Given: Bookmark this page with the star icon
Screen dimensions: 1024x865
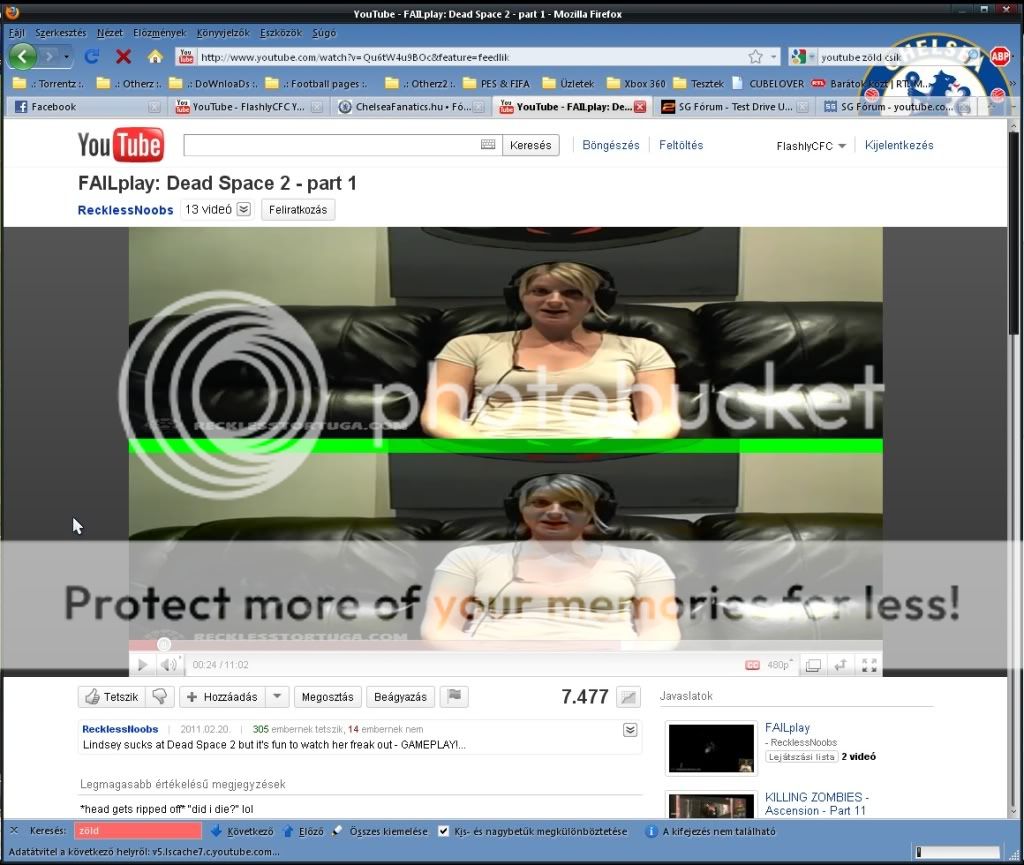Looking at the screenshot, I should pyautogui.click(x=756, y=57).
